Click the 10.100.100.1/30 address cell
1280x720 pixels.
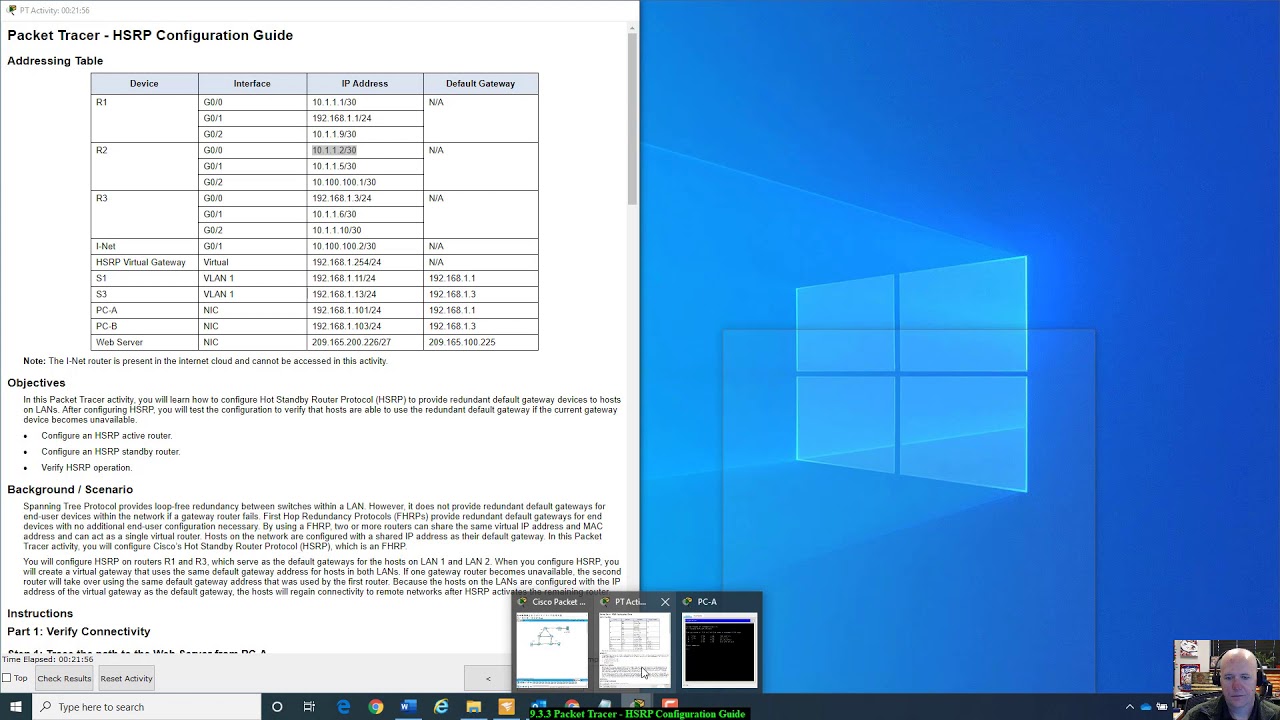coord(364,182)
